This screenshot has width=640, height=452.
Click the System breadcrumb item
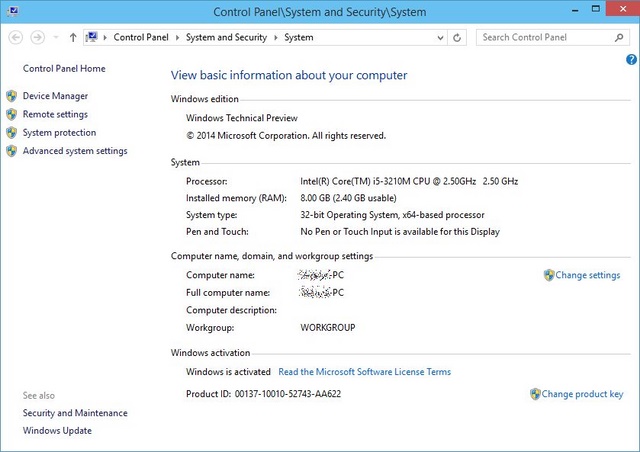tap(299, 37)
